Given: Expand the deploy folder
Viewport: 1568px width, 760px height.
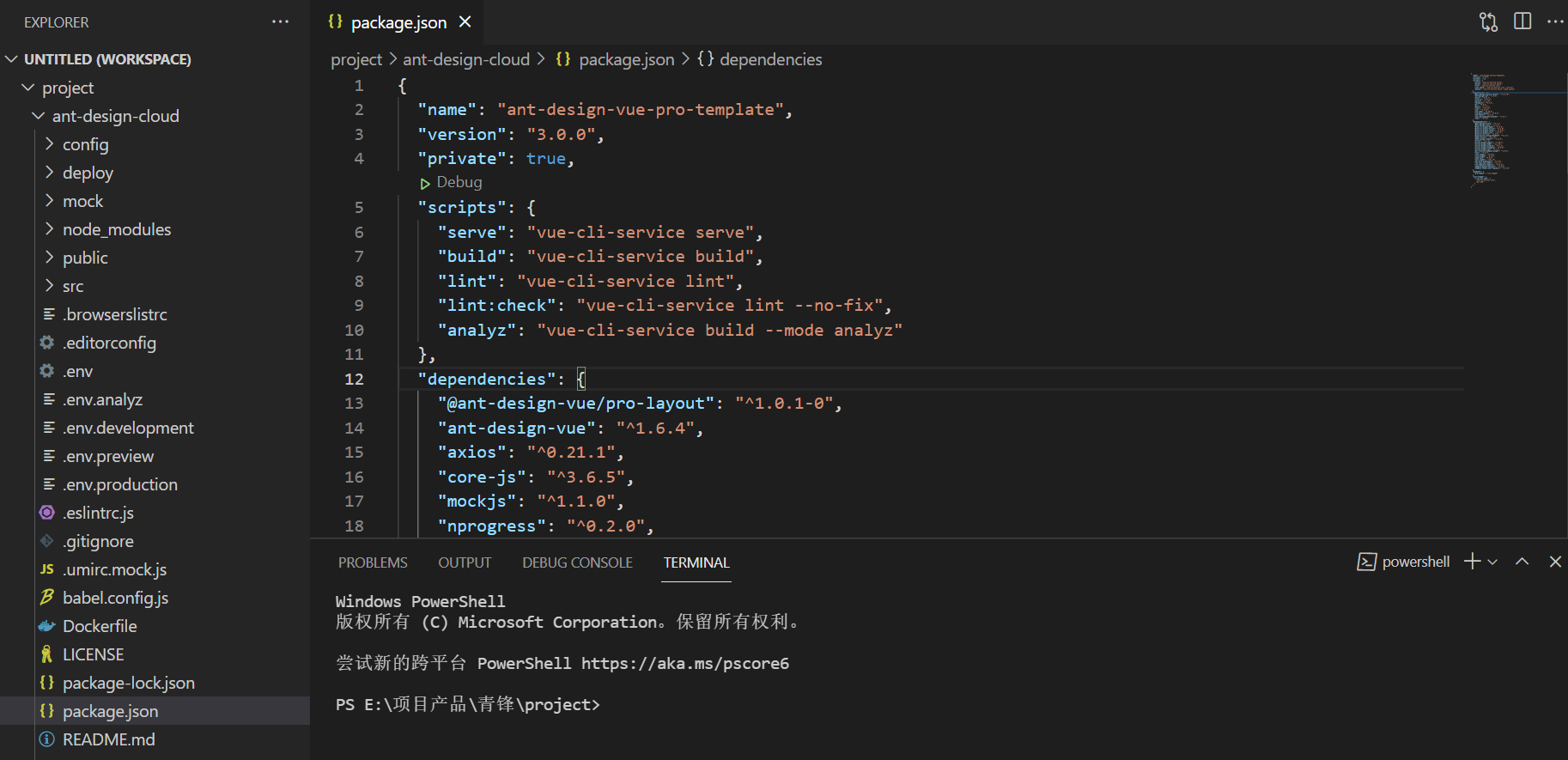Looking at the screenshot, I should [x=49, y=173].
